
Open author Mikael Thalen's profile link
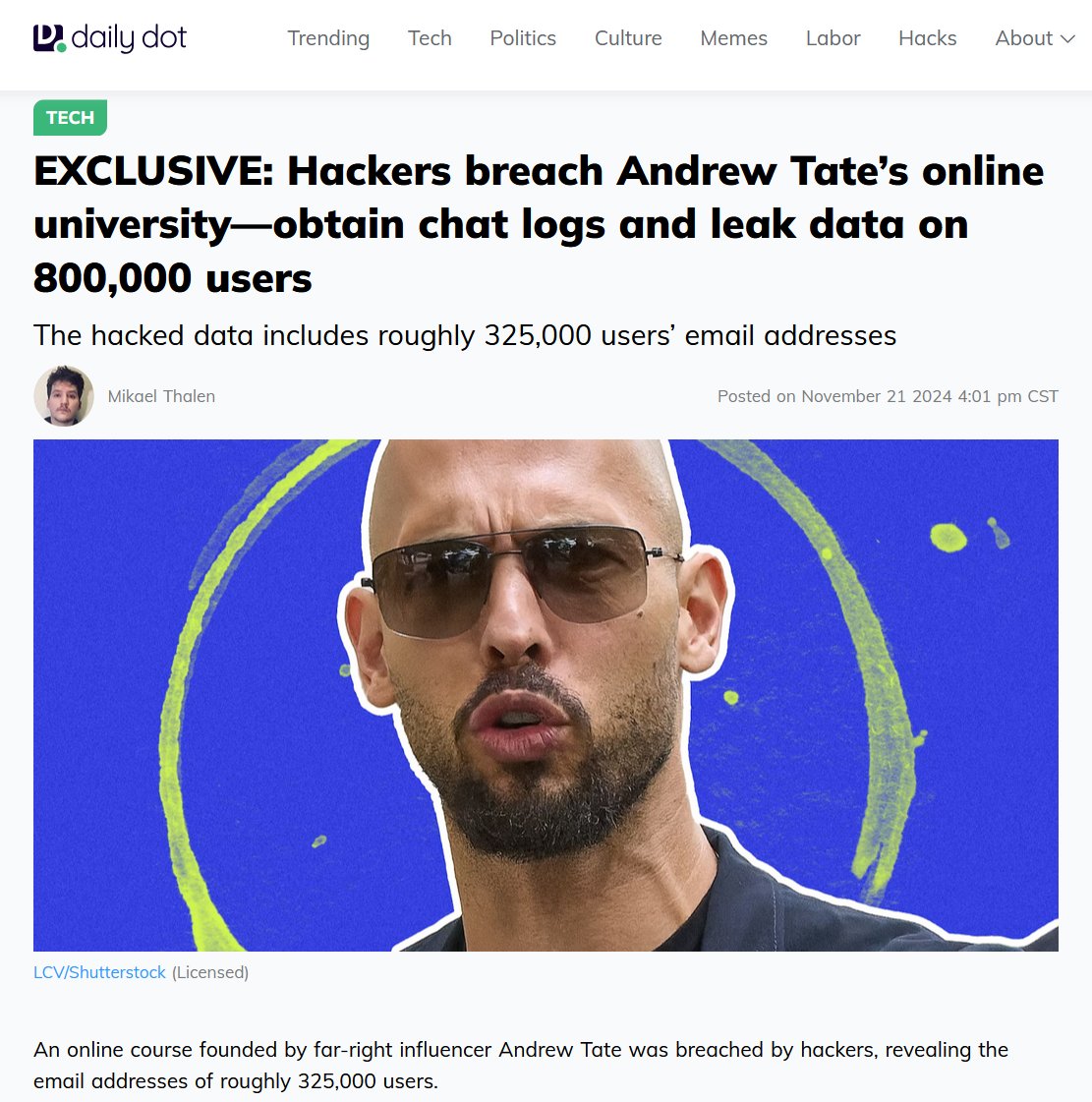click(161, 396)
